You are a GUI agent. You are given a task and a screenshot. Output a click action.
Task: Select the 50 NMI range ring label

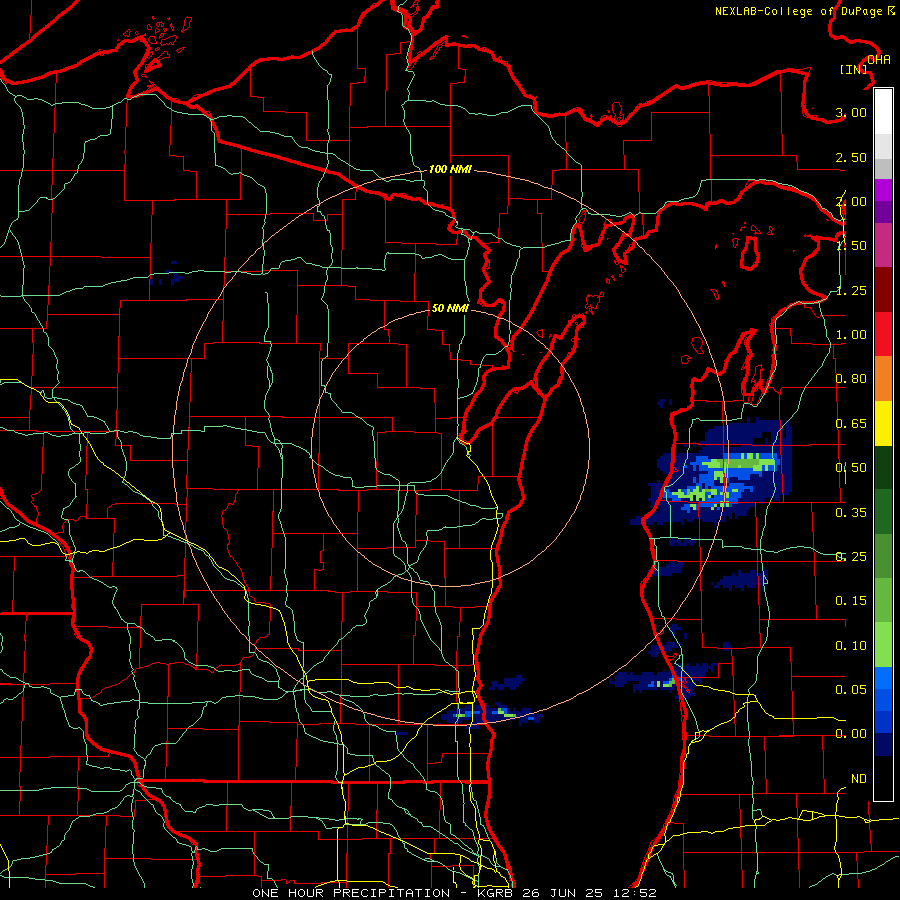point(450,308)
